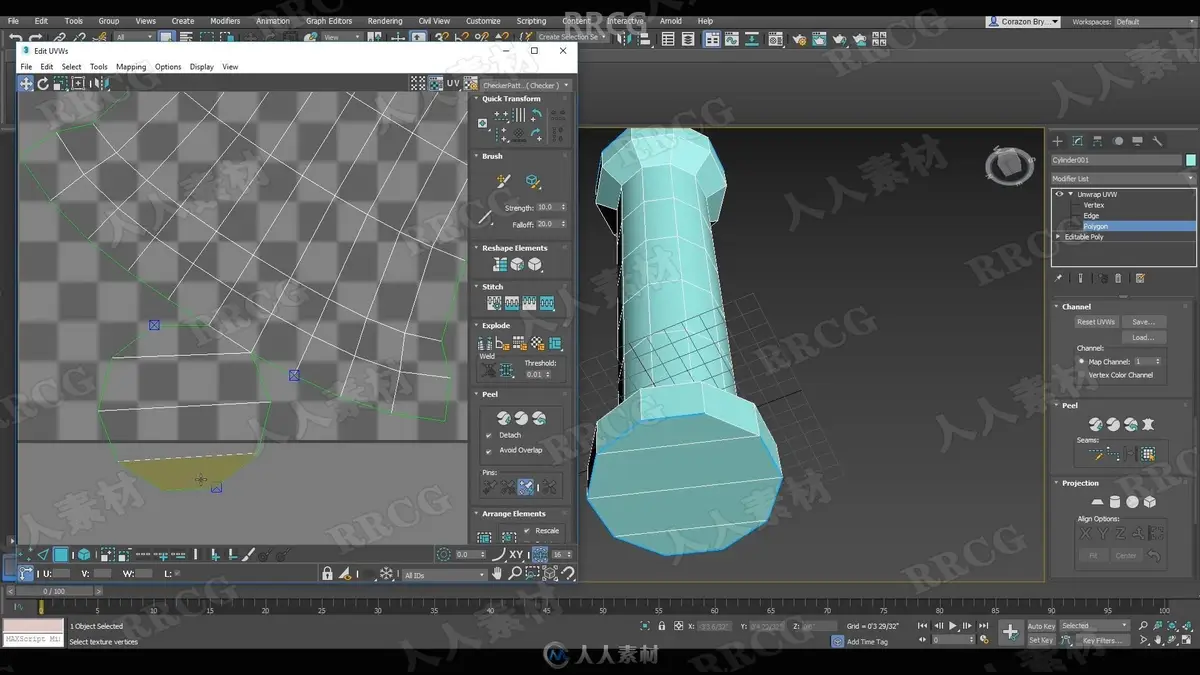Click the Set Key button
1200x675 pixels.
pos(1041,640)
